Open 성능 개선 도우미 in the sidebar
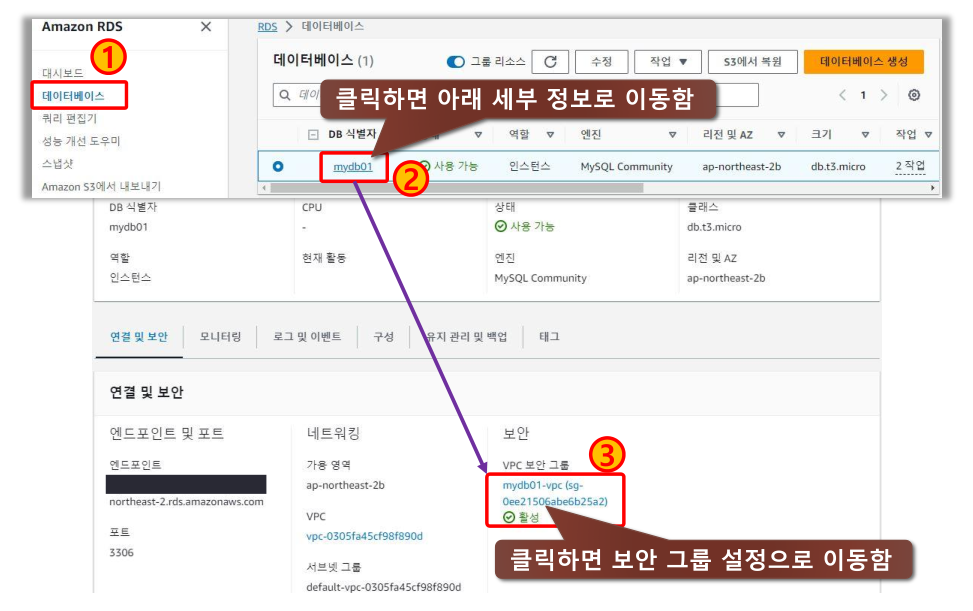 [x=81, y=141]
